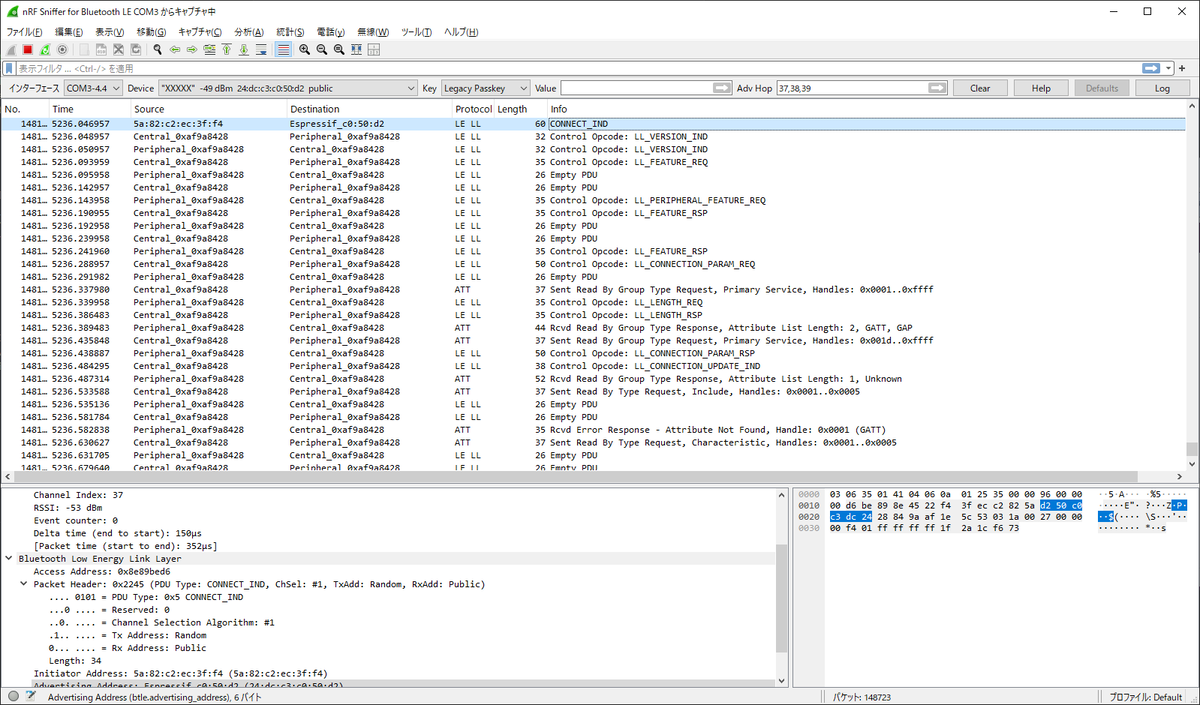
Task: Reset text to normal size
Action: pyautogui.click(x=339, y=49)
